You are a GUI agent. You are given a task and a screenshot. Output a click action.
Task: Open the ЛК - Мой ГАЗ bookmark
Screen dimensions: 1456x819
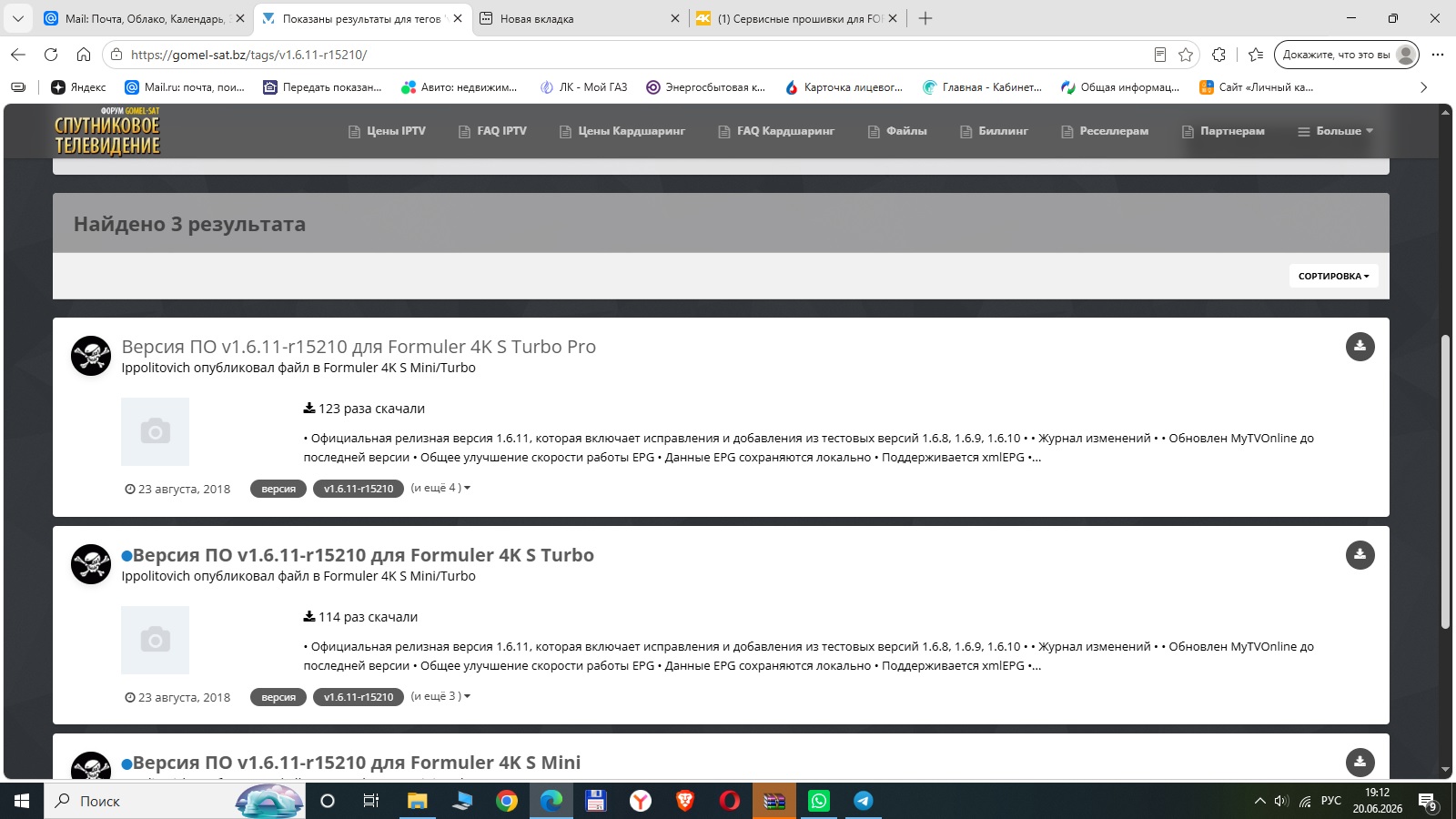[x=583, y=87]
